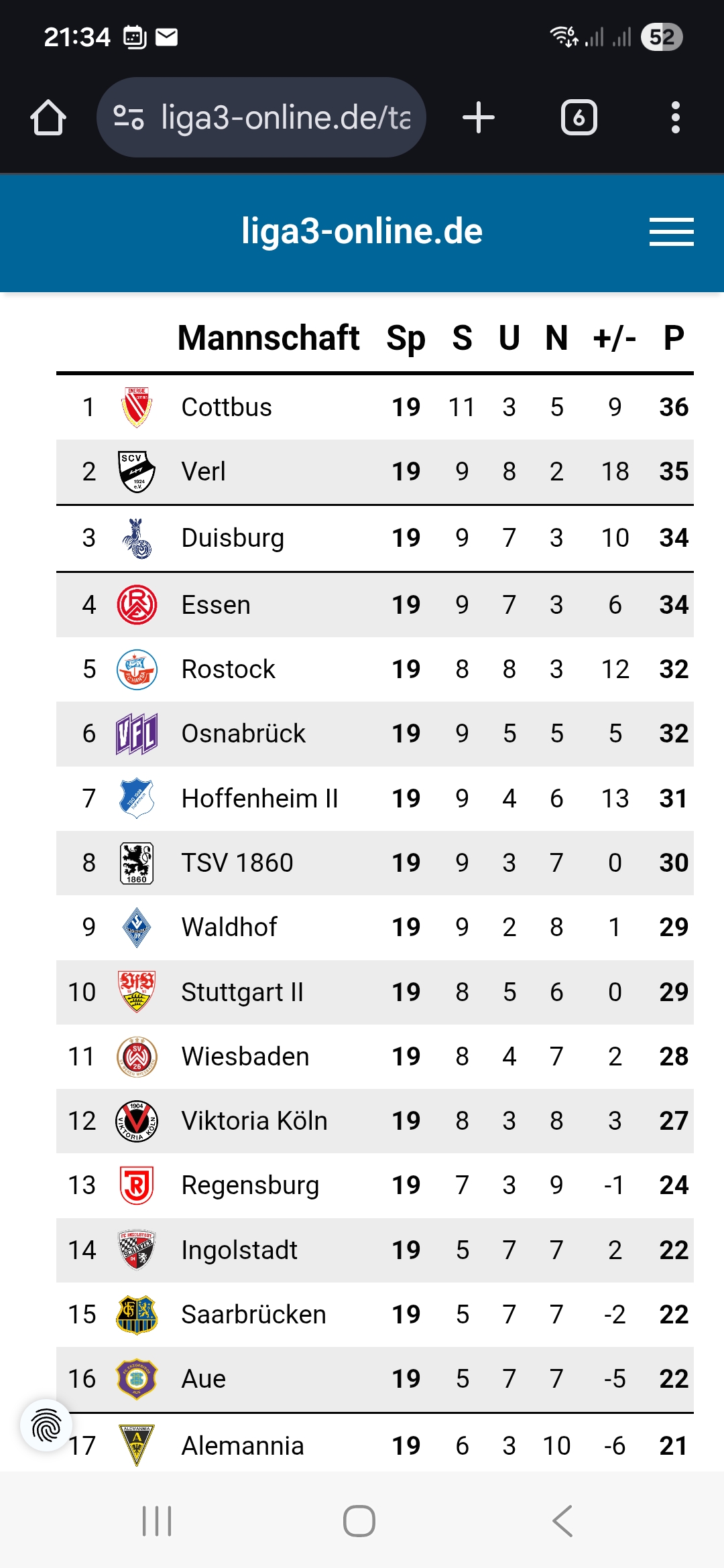Select the Hoffenheim II team name

pyautogui.click(x=259, y=799)
